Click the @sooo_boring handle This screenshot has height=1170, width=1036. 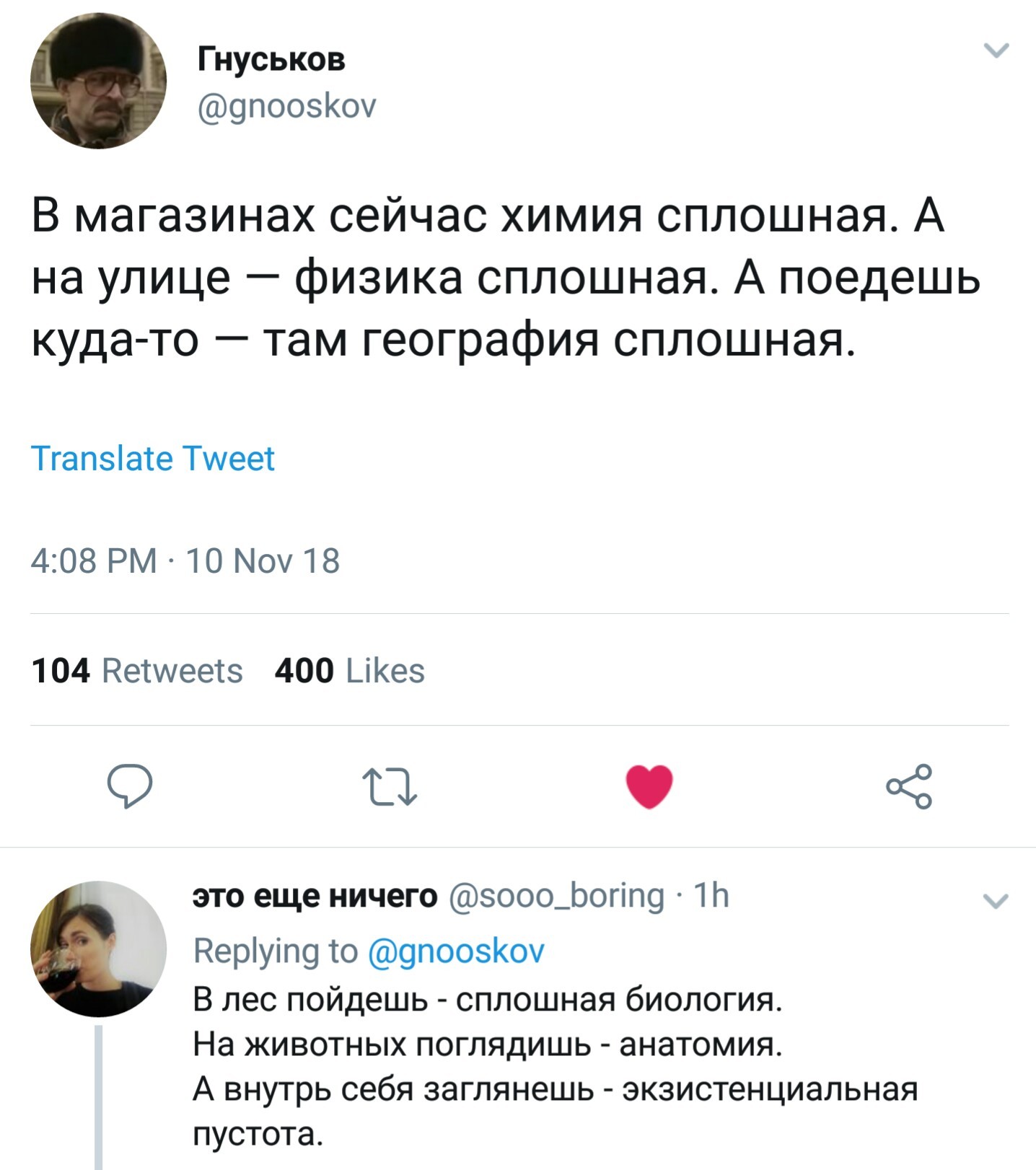556,896
